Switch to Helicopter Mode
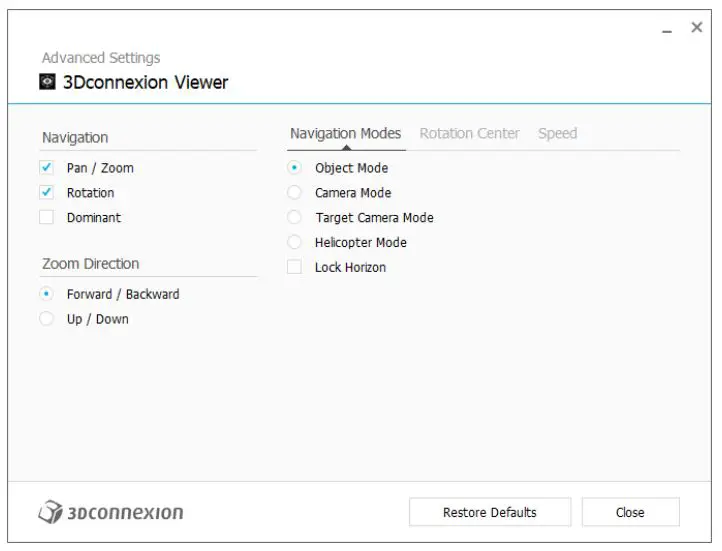 (294, 242)
